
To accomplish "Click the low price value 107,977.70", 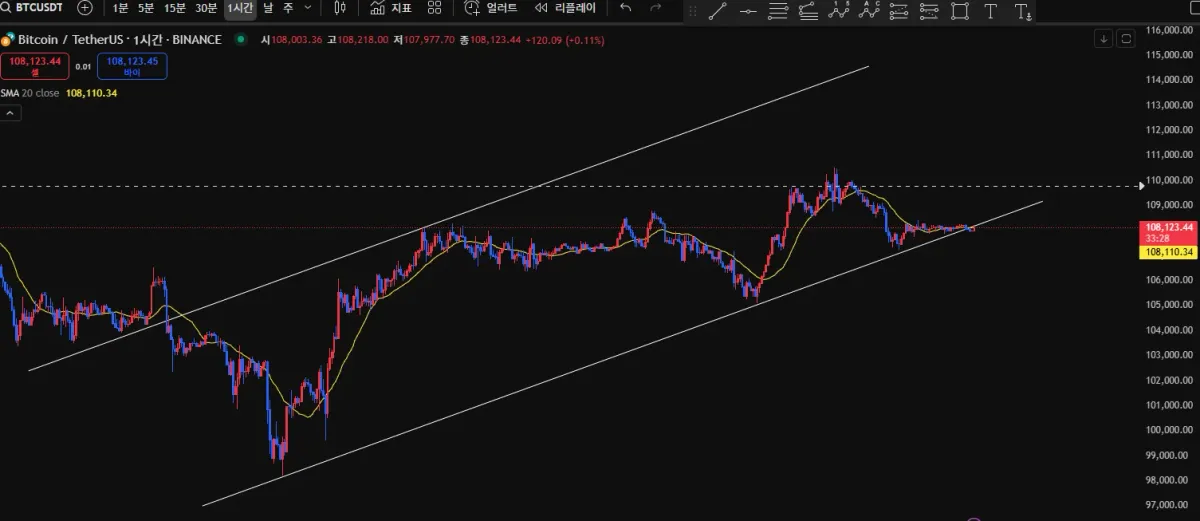I will [428, 40].
